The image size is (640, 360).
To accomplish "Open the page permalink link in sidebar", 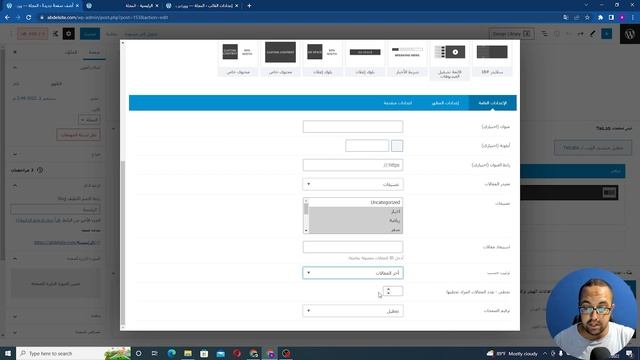I will pos(66,242).
